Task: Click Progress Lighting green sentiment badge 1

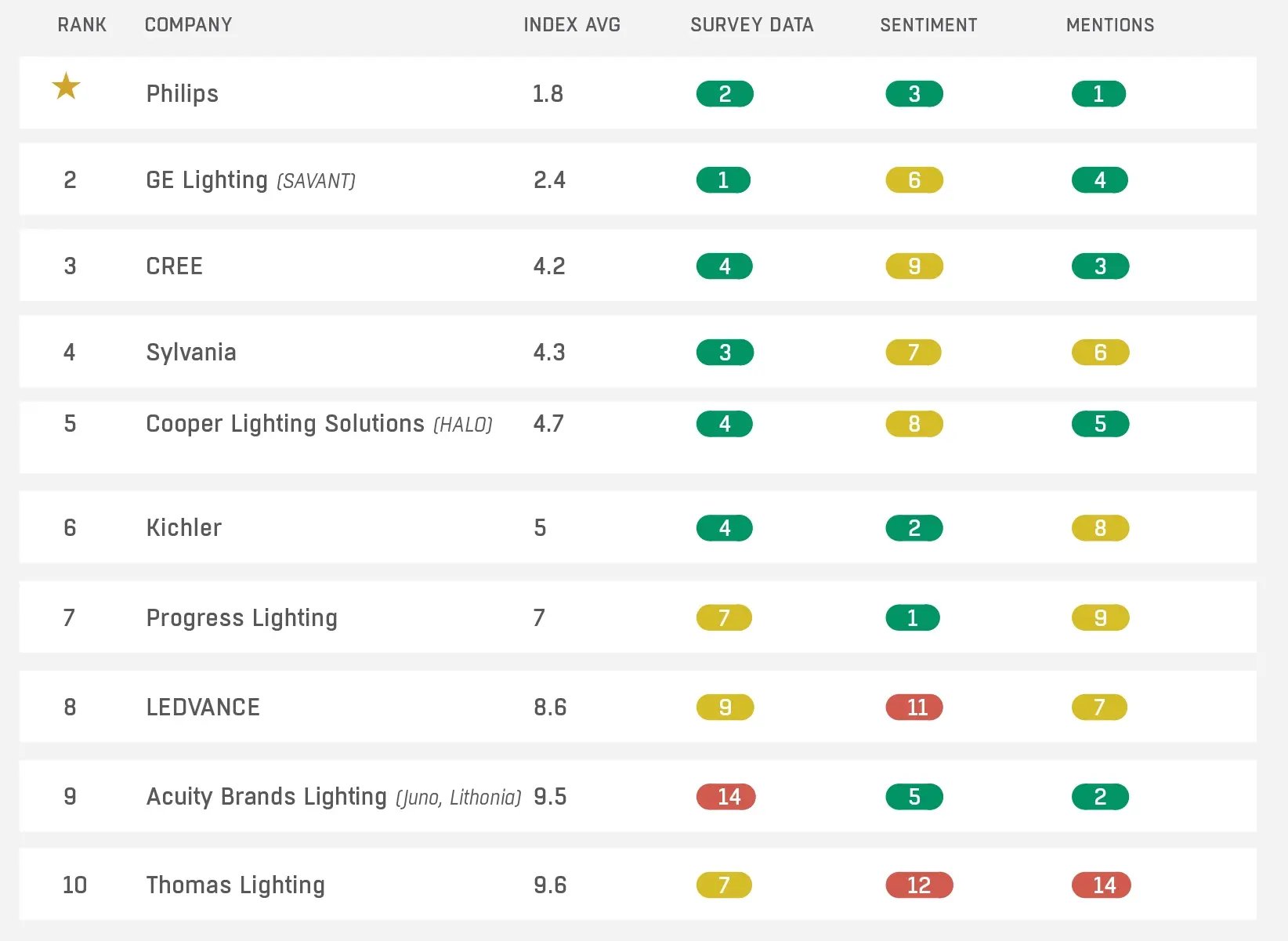Action: (x=913, y=618)
